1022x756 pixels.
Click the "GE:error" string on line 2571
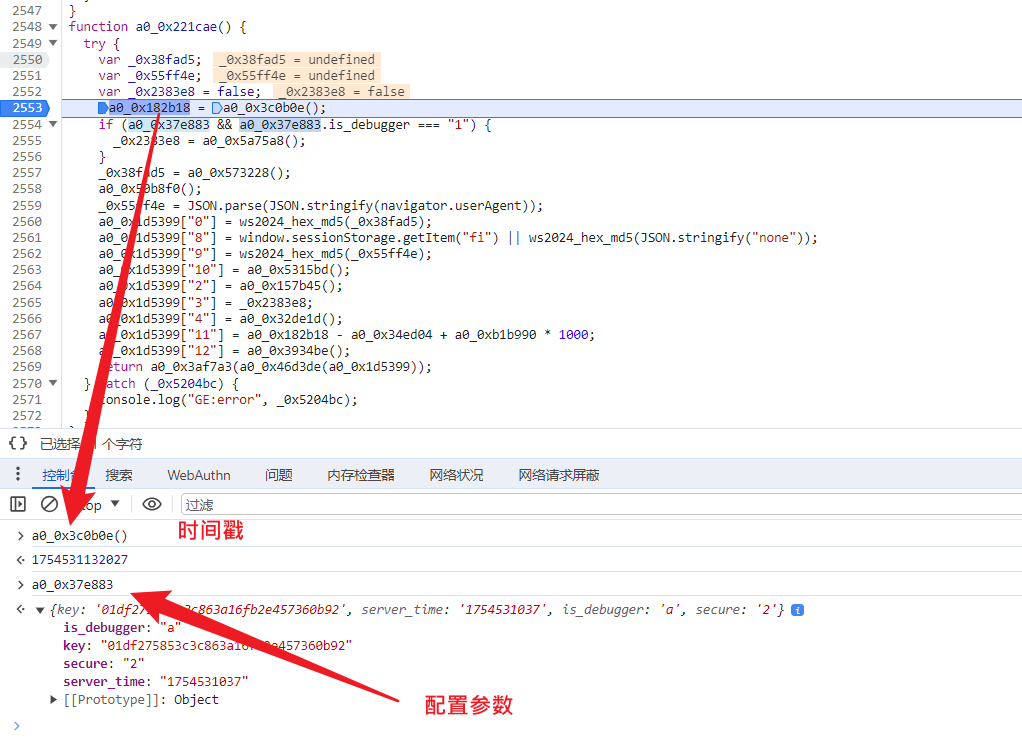pos(224,400)
